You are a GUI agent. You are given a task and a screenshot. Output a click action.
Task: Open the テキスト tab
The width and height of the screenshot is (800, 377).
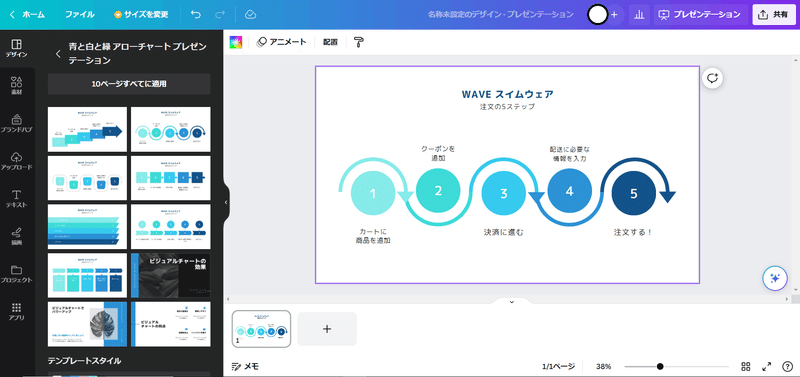pyautogui.click(x=17, y=198)
